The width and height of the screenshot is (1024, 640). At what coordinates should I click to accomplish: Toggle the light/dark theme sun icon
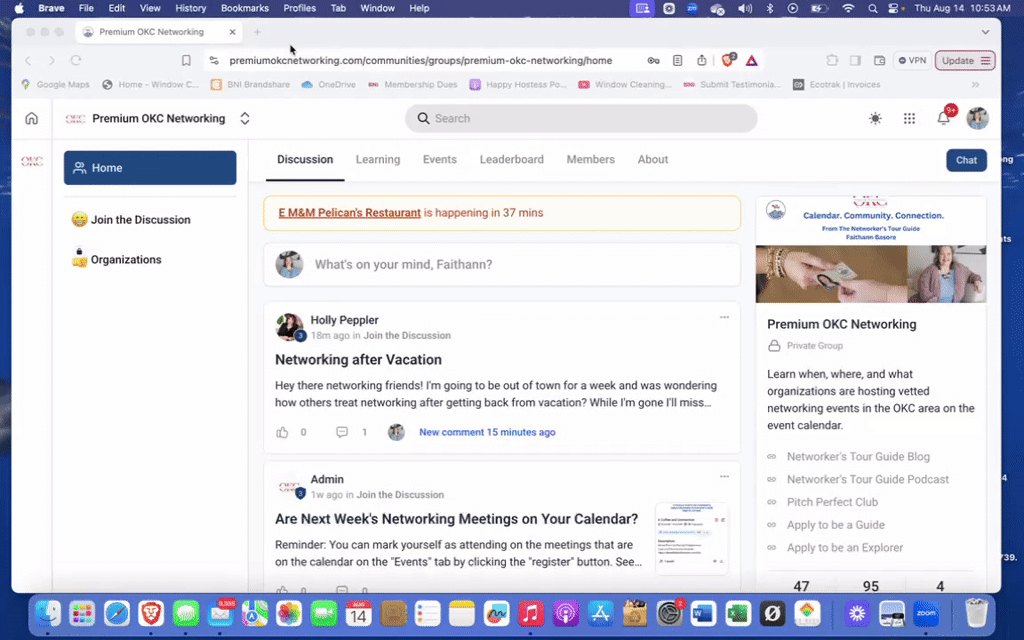[x=875, y=118]
